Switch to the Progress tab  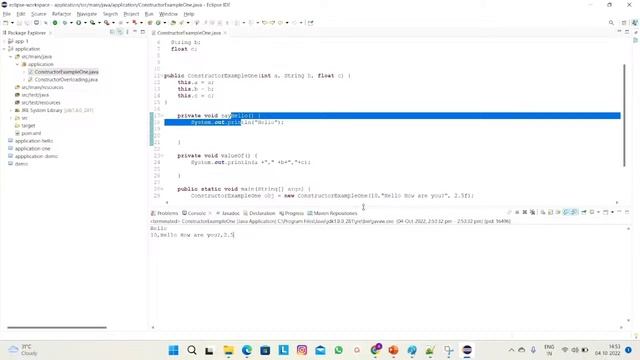pyautogui.click(x=291, y=213)
